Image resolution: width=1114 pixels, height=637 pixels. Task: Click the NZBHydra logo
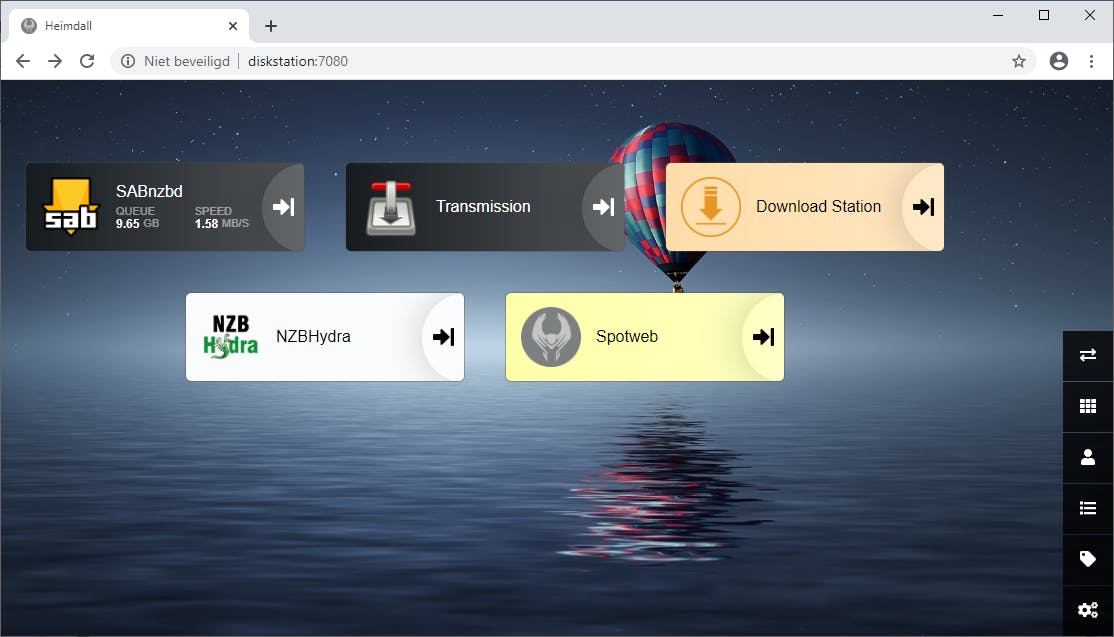[x=229, y=337]
